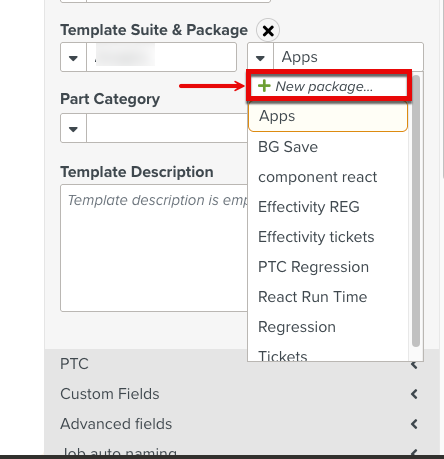Select Tickets package in the list
The width and height of the screenshot is (444, 459).
(x=328, y=353)
